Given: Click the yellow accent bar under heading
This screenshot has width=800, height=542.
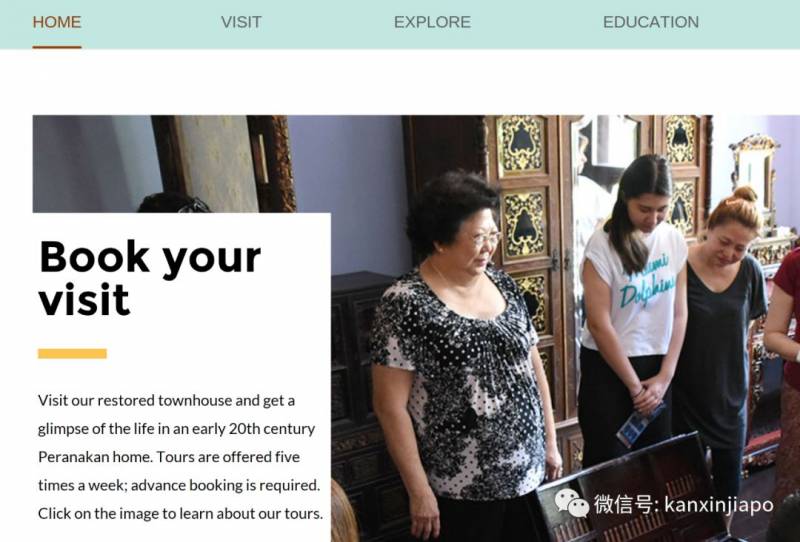Looking at the screenshot, I should pyautogui.click(x=72, y=354).
